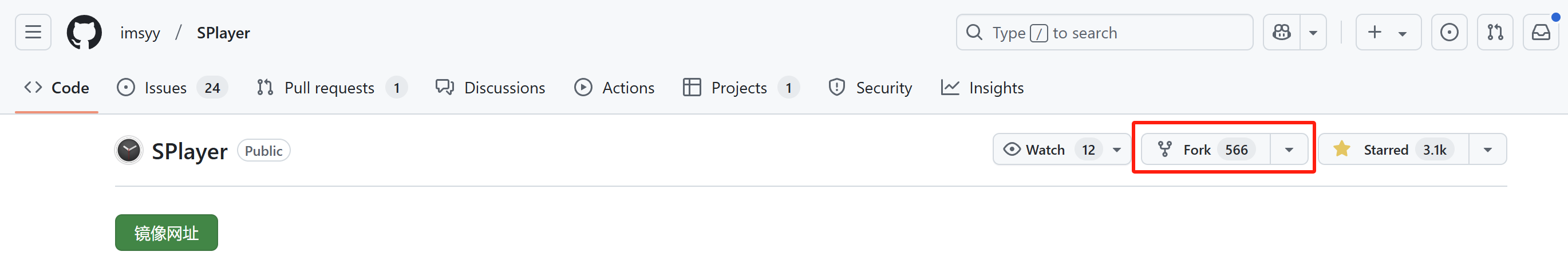
Task: Click the green 镜像网址 button
Action: click(166, 233)
